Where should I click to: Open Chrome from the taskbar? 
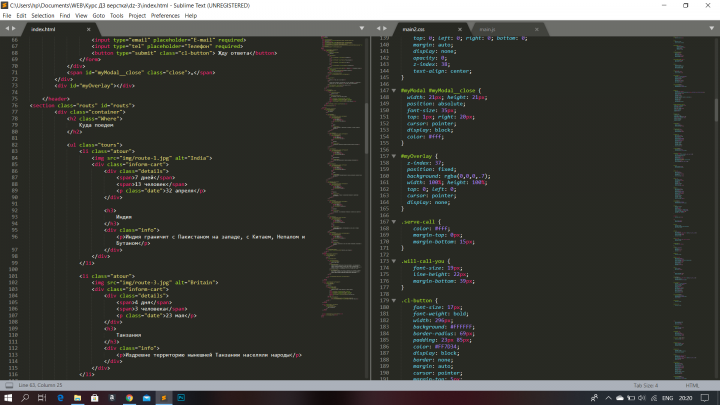(x=129, y=398)
